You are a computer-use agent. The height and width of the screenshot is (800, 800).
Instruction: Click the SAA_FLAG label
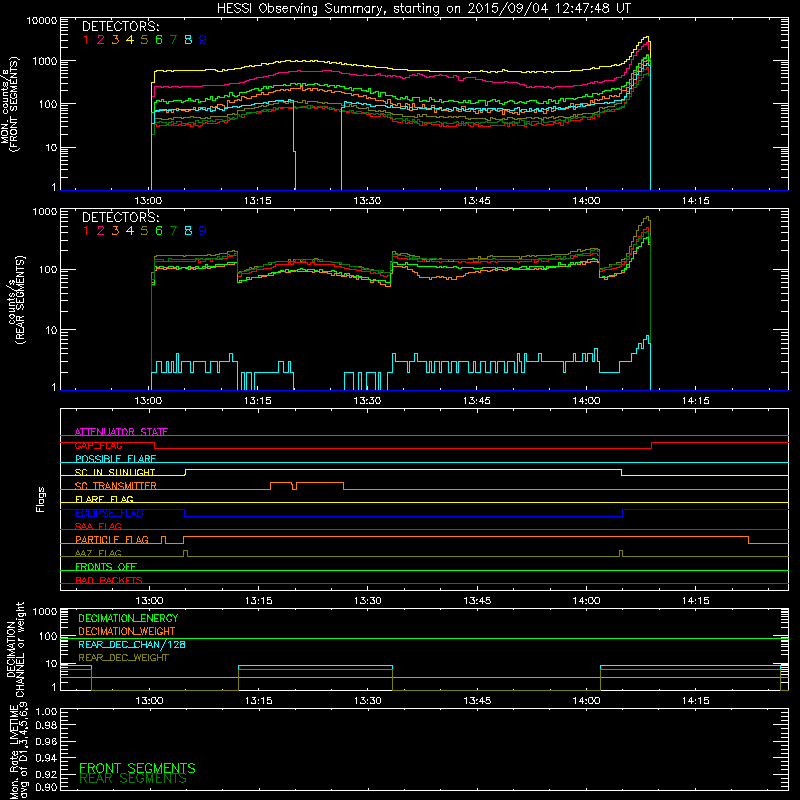(98, 526)
